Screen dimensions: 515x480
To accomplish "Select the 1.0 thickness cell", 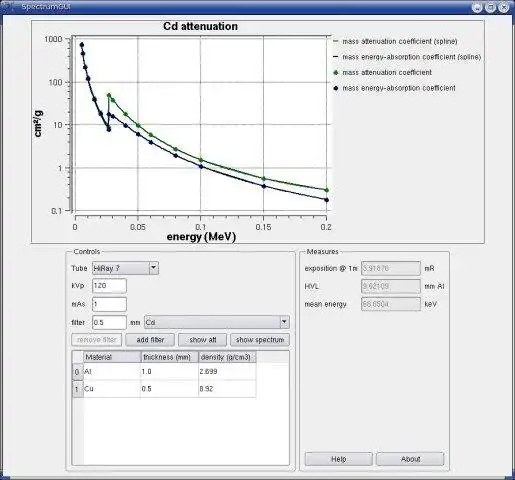I will click(169, 371).
